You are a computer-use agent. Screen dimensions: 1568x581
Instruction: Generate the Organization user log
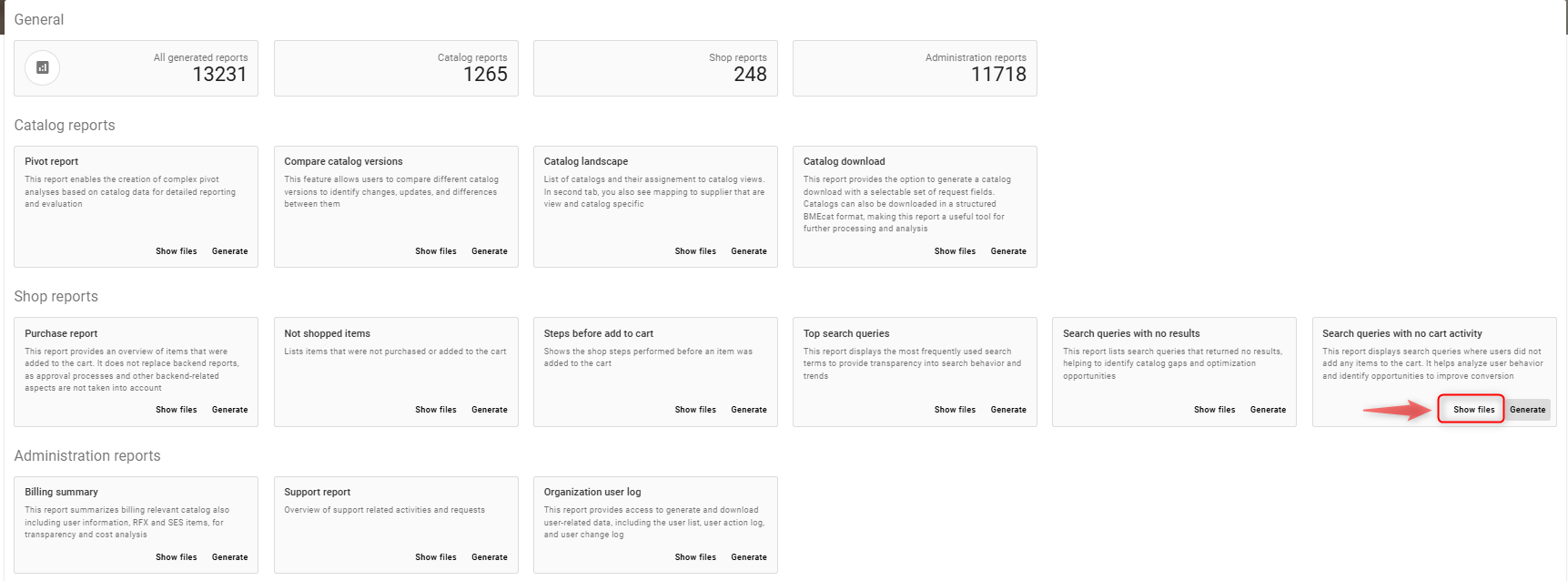click(748, 557)
